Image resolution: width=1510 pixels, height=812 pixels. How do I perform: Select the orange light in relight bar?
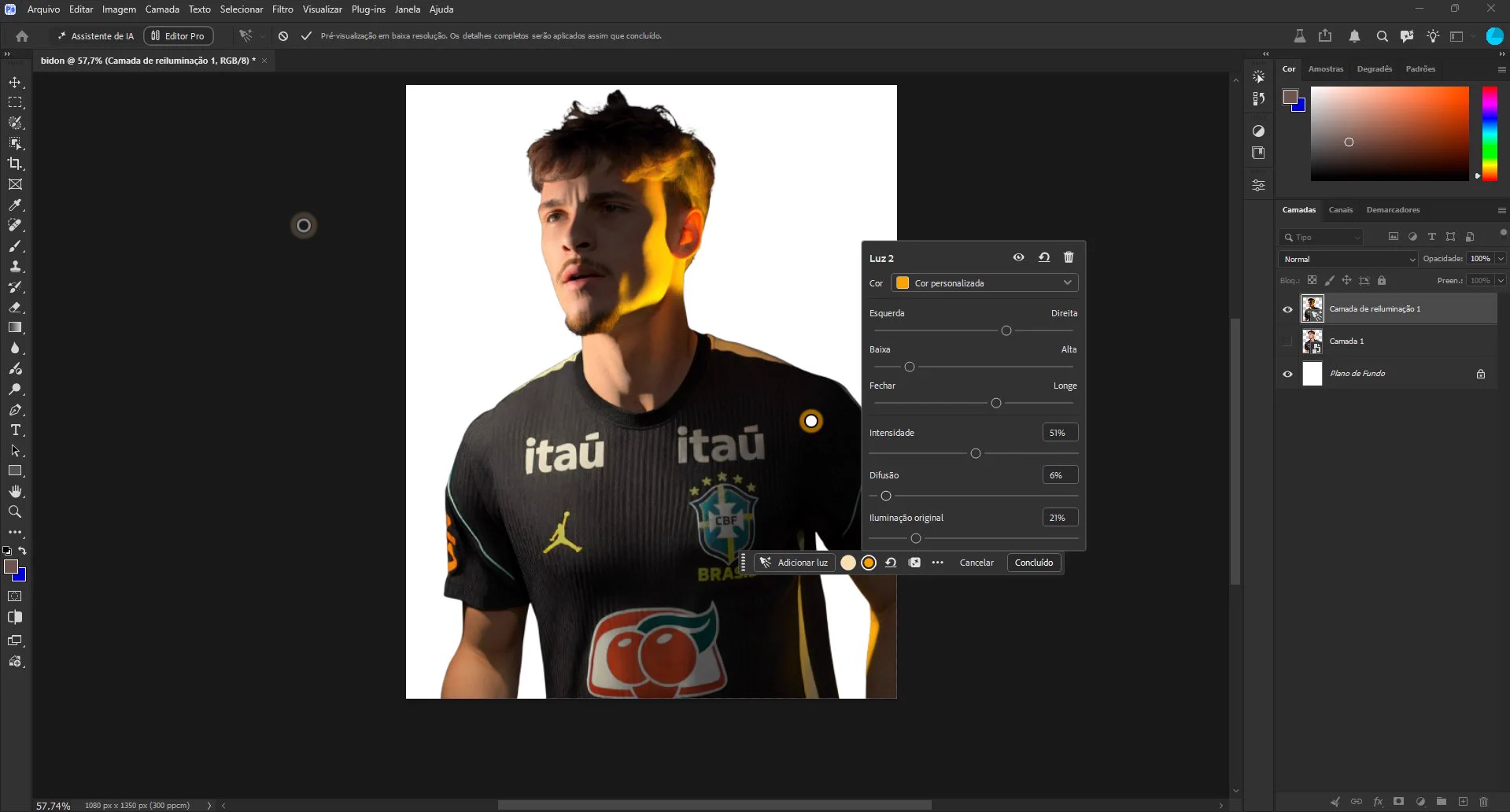point(869,563)
